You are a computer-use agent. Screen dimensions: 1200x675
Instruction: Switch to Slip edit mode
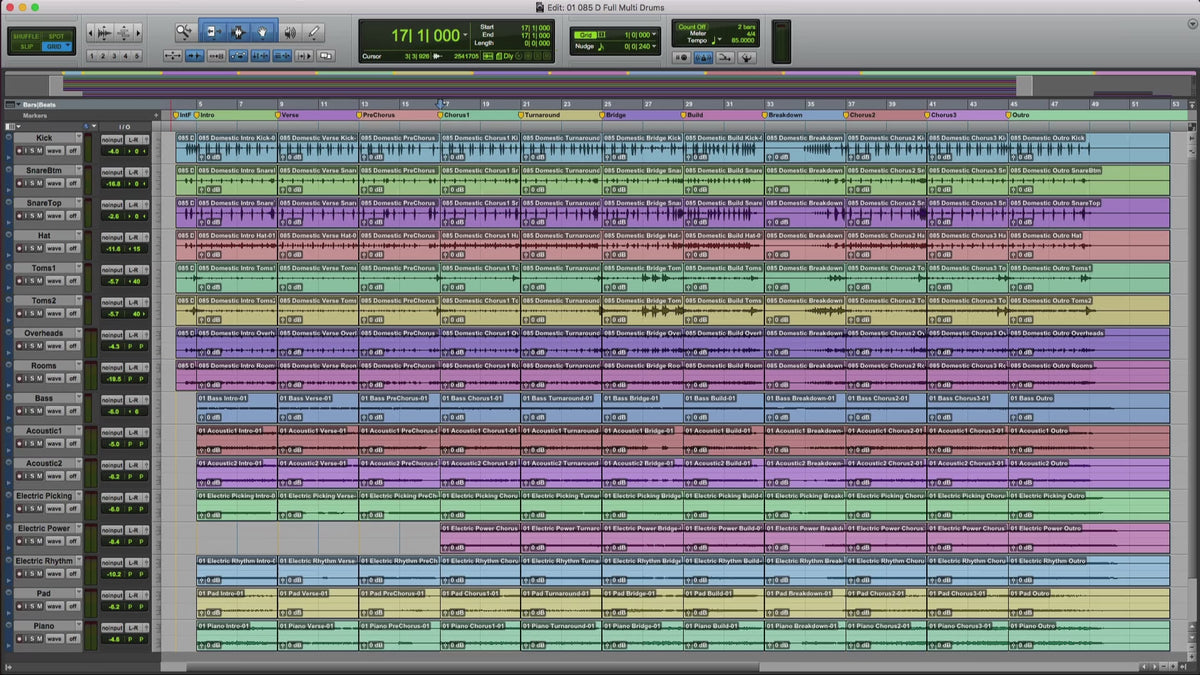25,46
